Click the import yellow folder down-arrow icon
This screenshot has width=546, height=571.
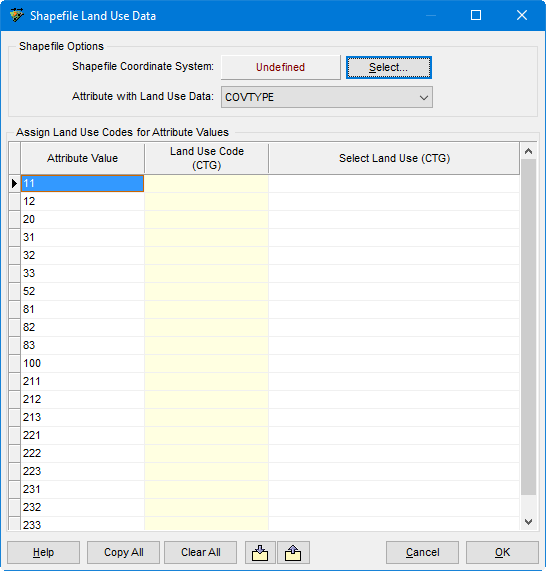260,552
